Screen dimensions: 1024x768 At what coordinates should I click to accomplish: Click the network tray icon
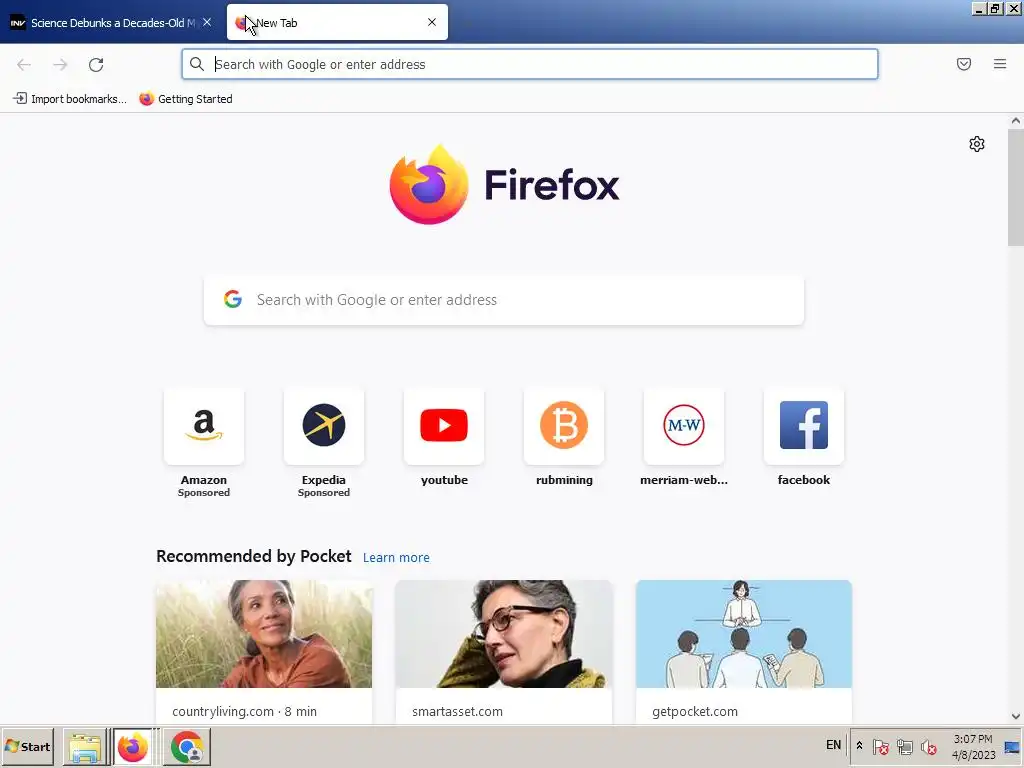click(x=904, y=746)
